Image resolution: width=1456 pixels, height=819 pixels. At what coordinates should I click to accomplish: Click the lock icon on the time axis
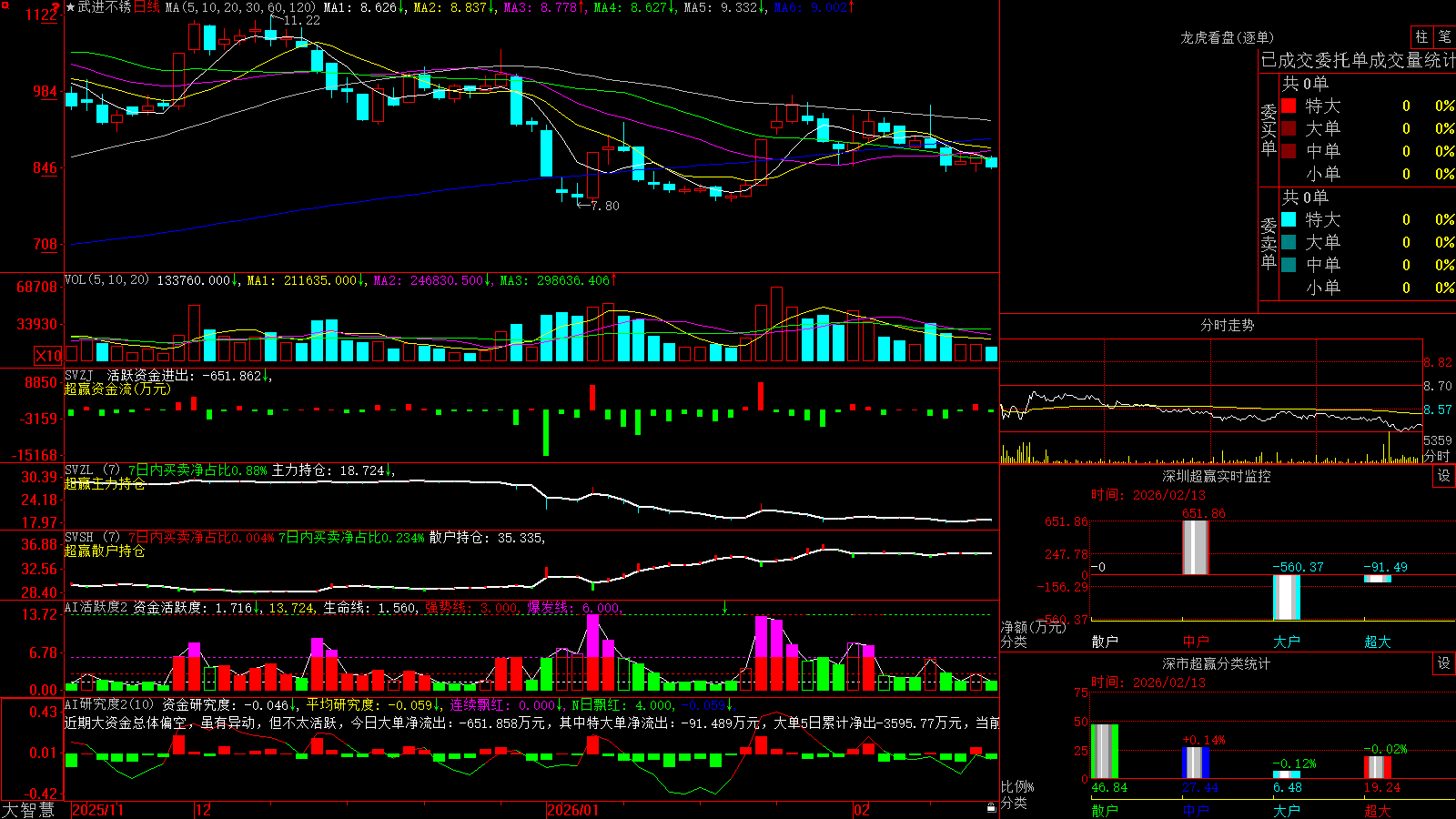pos(991,808)
